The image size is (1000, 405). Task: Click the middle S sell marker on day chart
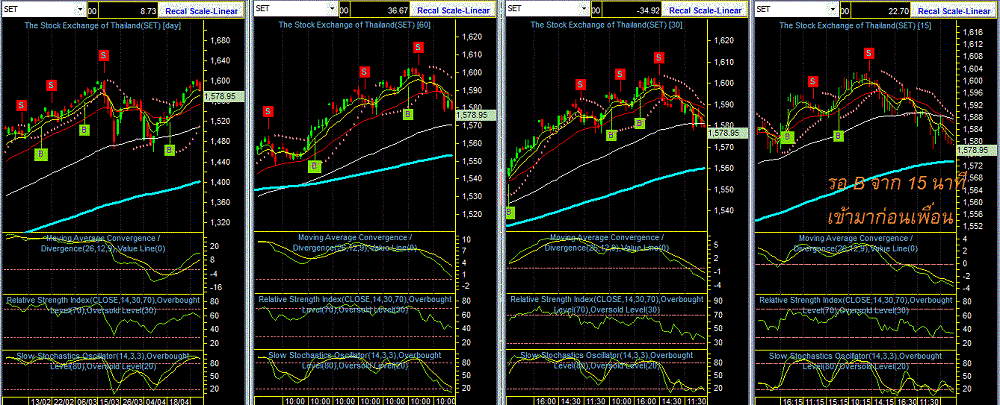click(52, 85)
